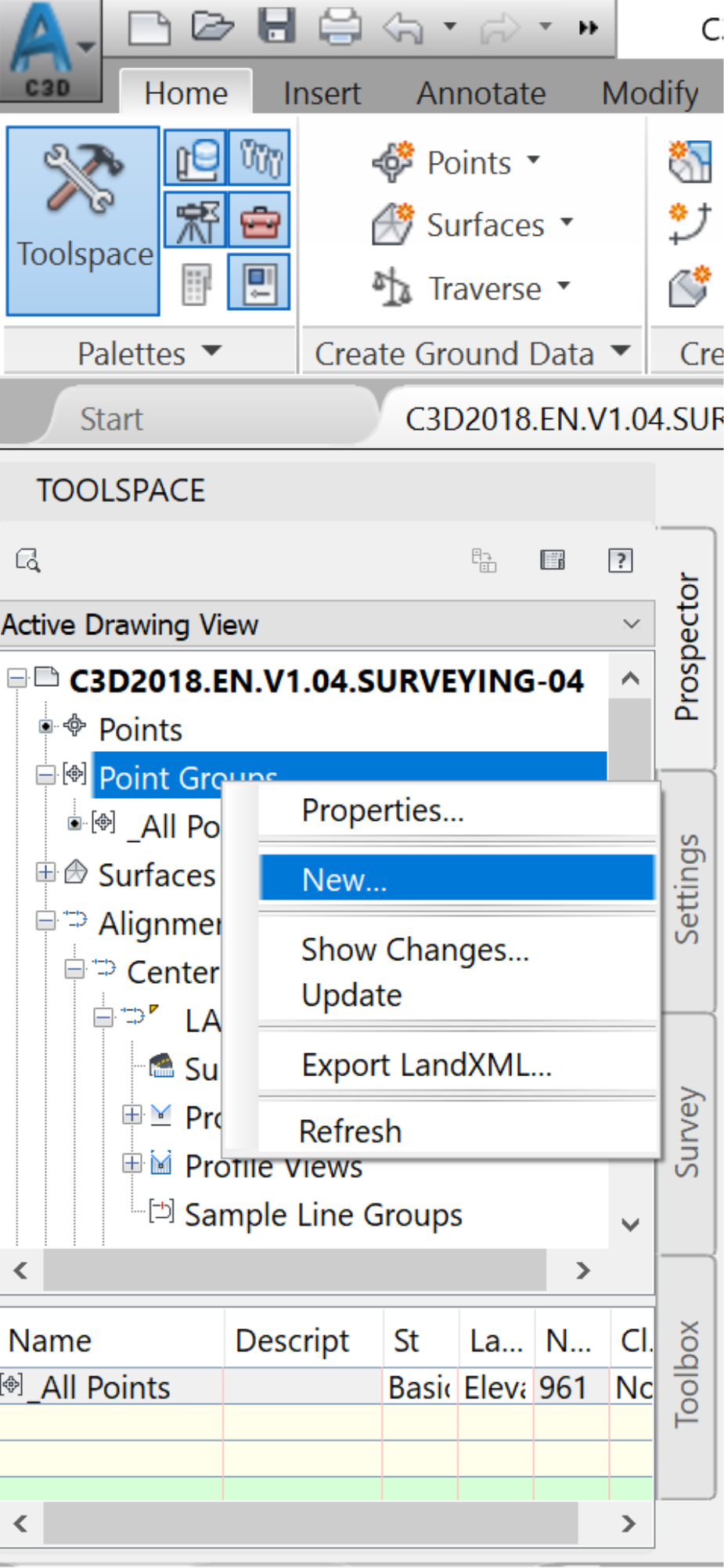Collapse the Point Groups tree node

point(45,775)
